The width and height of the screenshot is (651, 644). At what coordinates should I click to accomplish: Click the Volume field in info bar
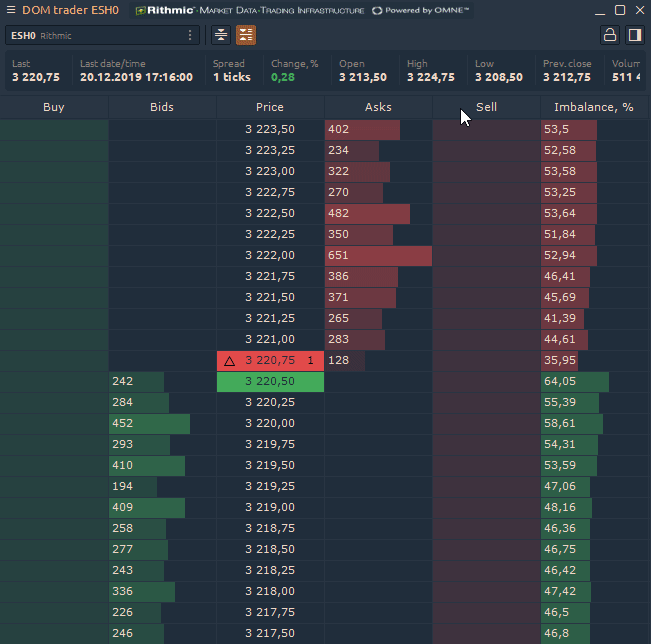[626, 71]
